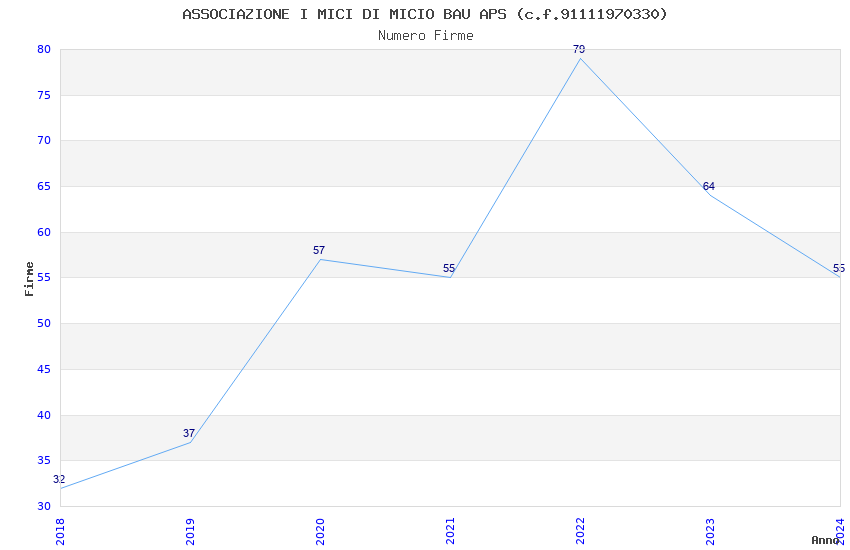Click the 2024 year label
850x550 pixels.
[840, 532]
